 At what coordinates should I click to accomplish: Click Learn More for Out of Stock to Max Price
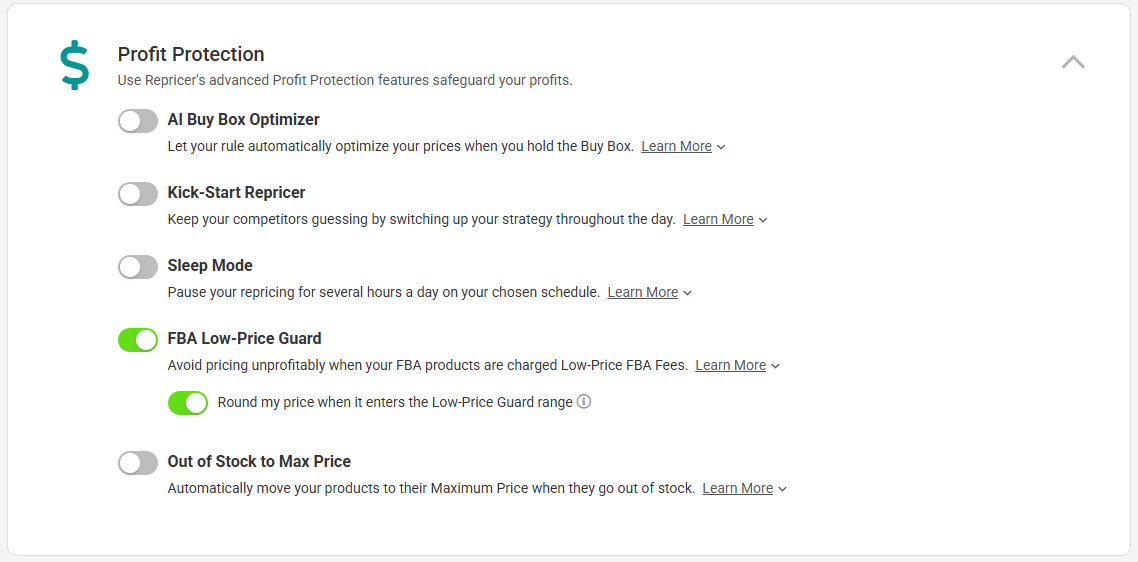coord(737,489)
